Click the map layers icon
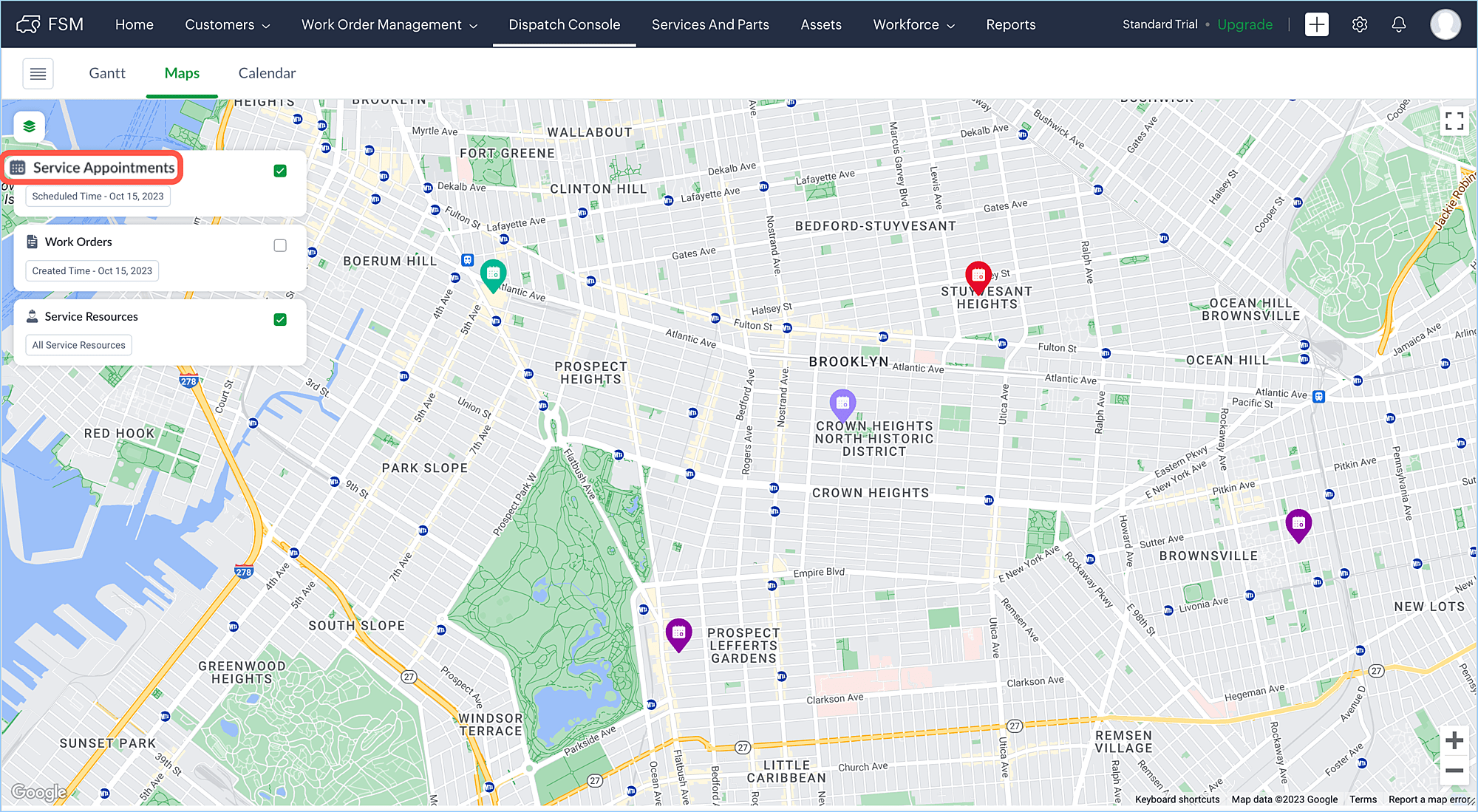Screen dimensions: 1478x812 tap(30, 126)
